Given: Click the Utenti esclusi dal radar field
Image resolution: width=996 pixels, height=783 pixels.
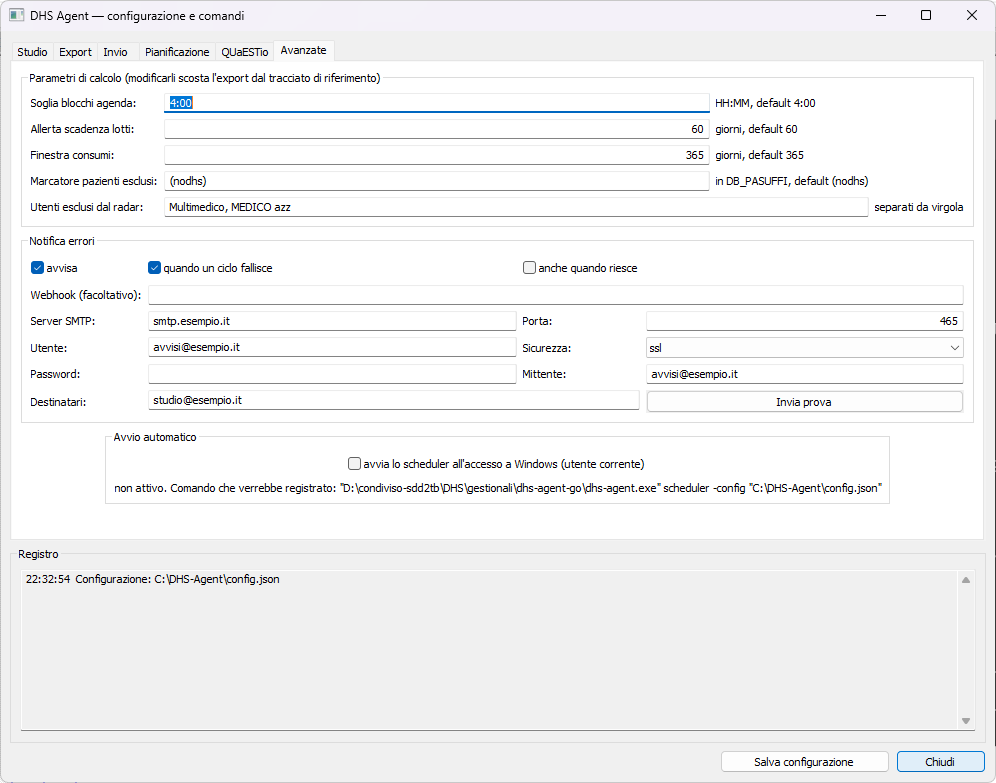Looking at the screenshot, I should tap(516, 207).
